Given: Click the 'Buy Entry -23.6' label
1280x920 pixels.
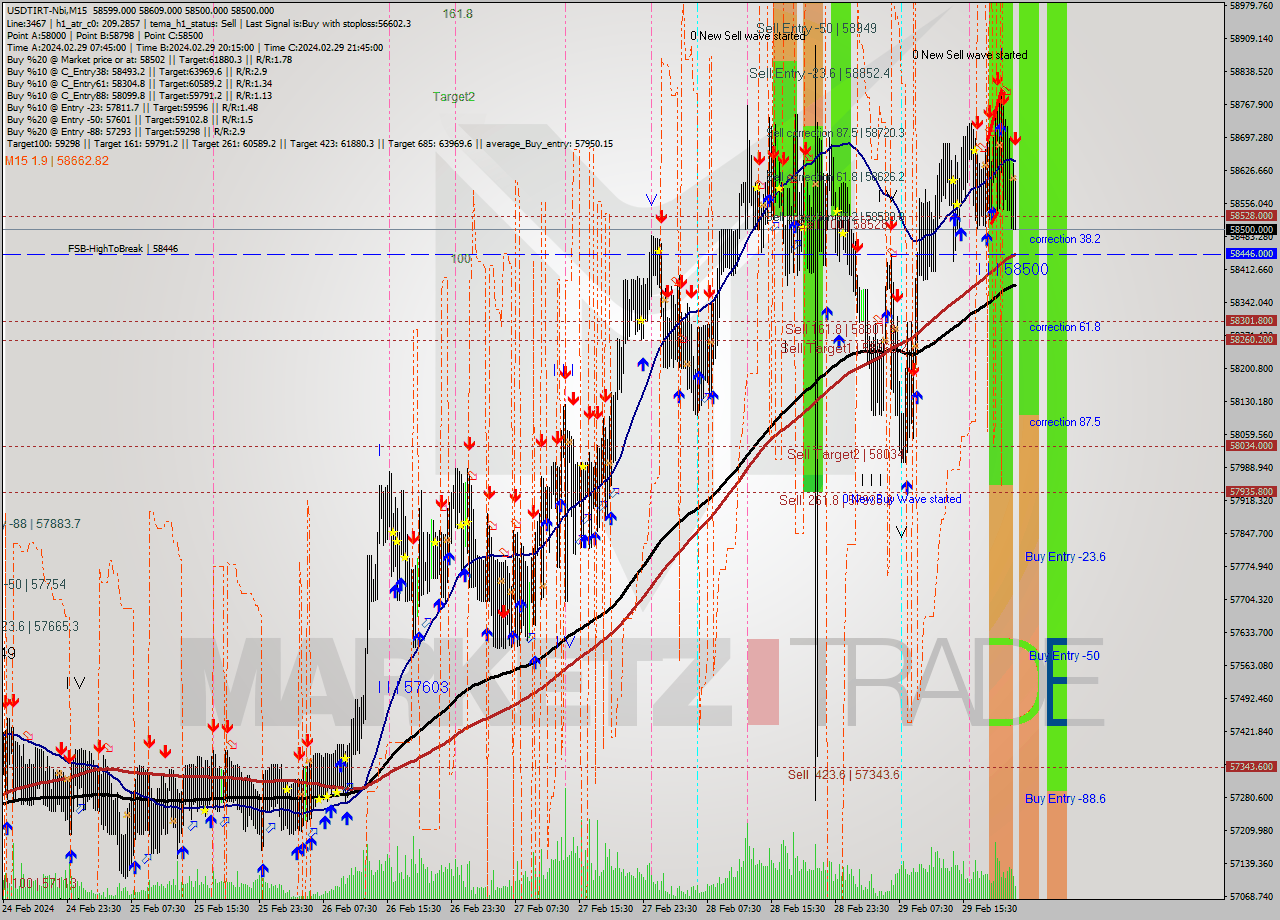Looking at the screenshot, I should [1065, 557].
